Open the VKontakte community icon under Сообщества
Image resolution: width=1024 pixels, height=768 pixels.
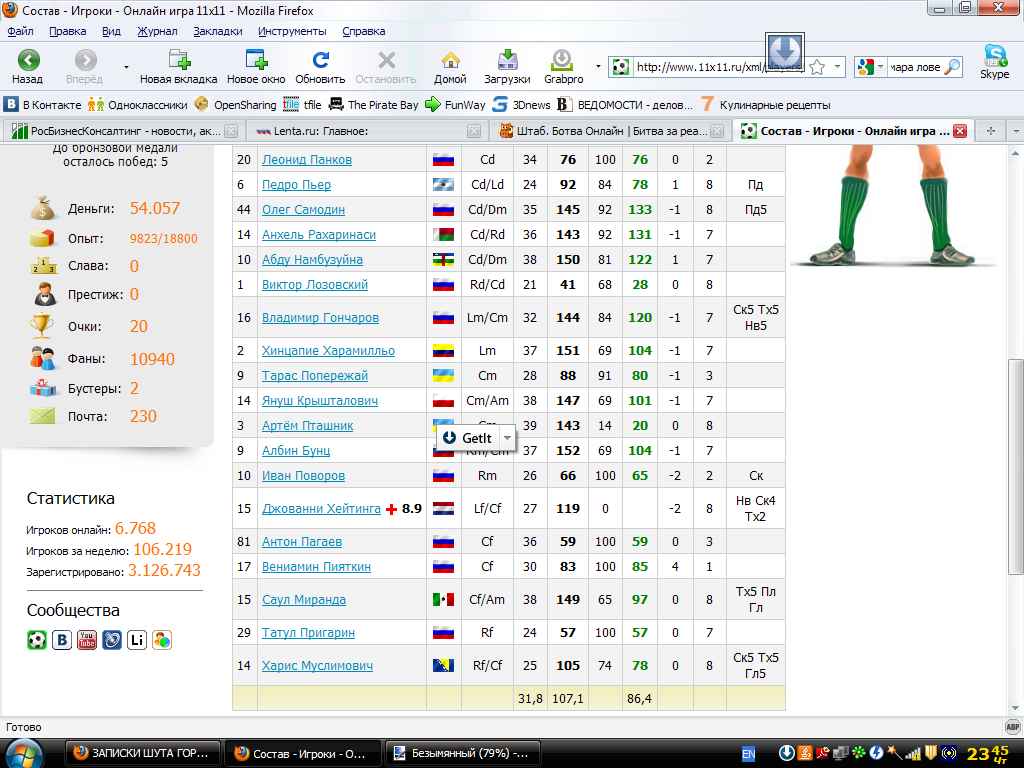tap(62, 640)
